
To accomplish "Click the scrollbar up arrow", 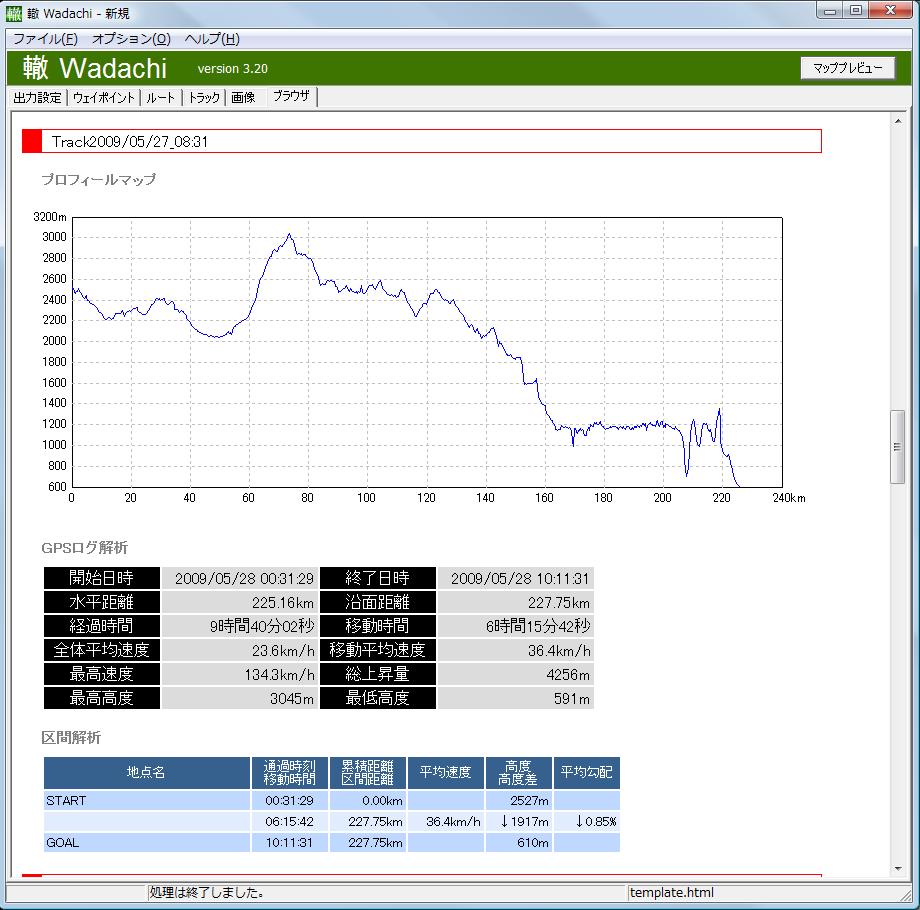I will pyautogui.click(x=897, y=120).
